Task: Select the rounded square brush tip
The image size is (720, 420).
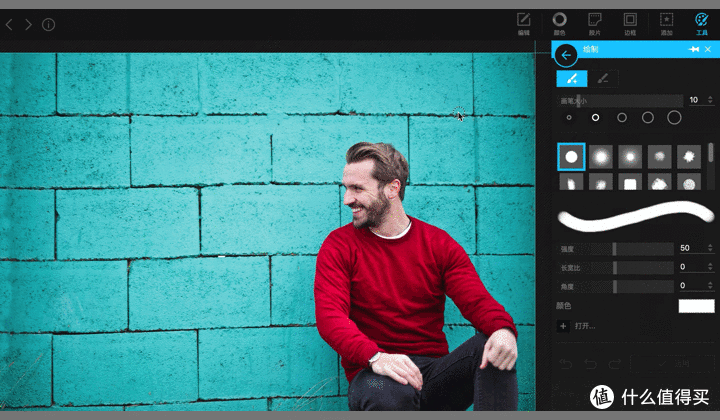Action: 630,182
